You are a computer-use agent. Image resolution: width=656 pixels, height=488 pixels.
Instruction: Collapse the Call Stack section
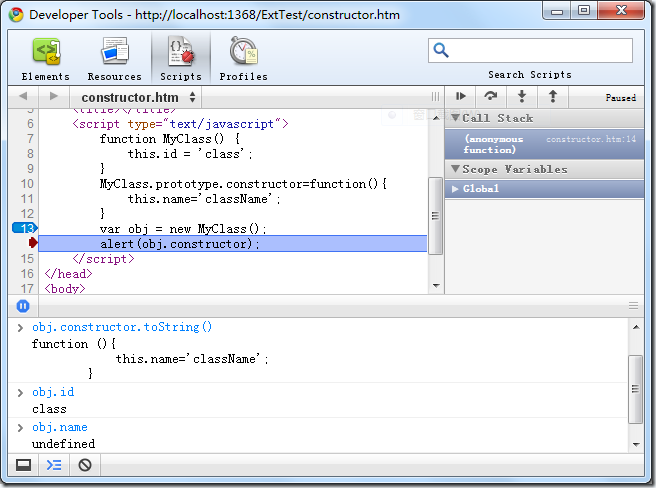pyautogui.click(x=456, y=118)
